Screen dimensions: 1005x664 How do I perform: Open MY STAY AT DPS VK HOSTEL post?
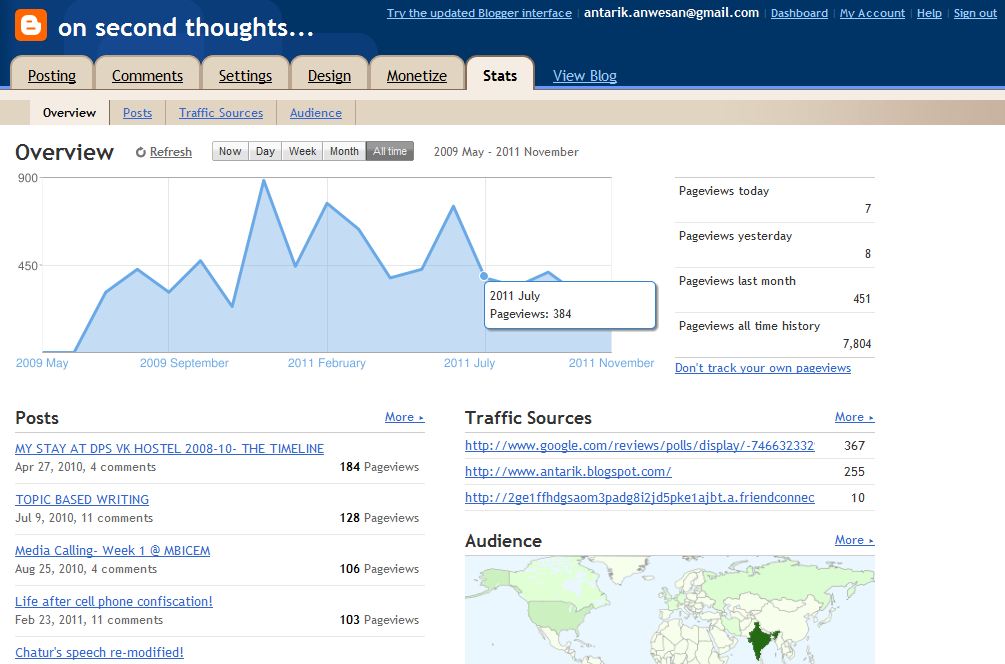pyautogui.click(x=169, y=449)
